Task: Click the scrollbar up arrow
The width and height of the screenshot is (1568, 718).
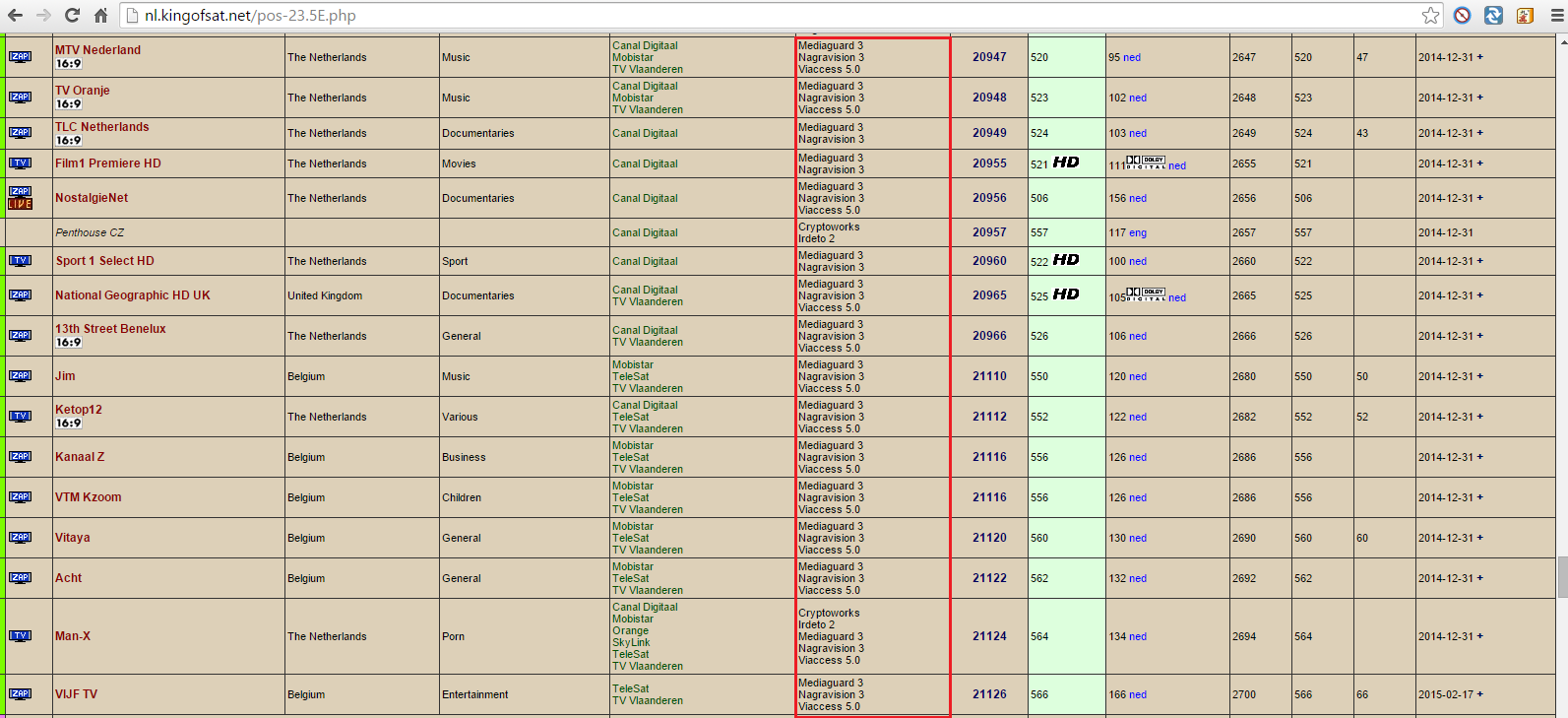Action: (x=1562, y=40)
